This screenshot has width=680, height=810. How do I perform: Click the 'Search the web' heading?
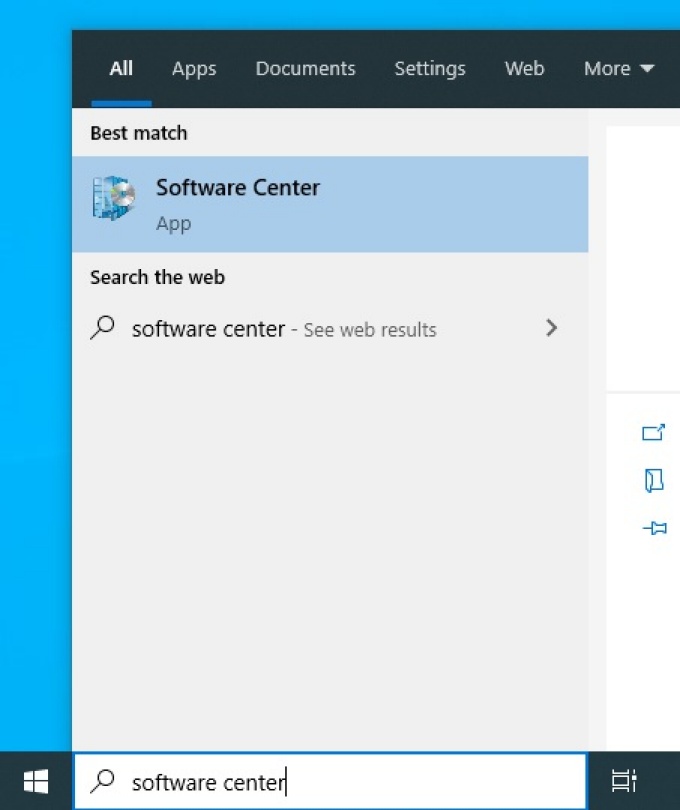click(x=158, y=277)
